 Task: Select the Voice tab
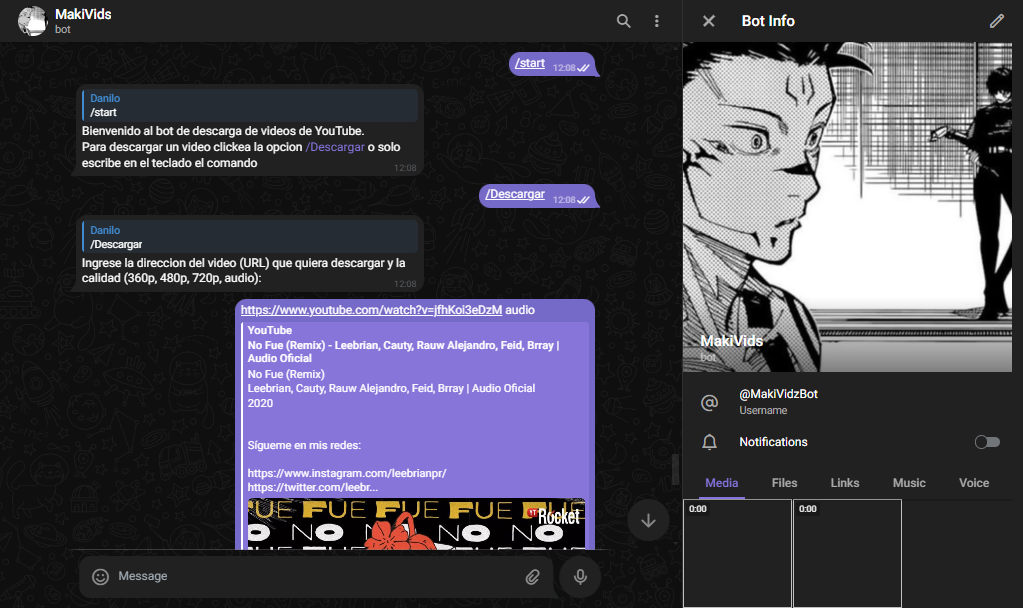tap(973, 483)
